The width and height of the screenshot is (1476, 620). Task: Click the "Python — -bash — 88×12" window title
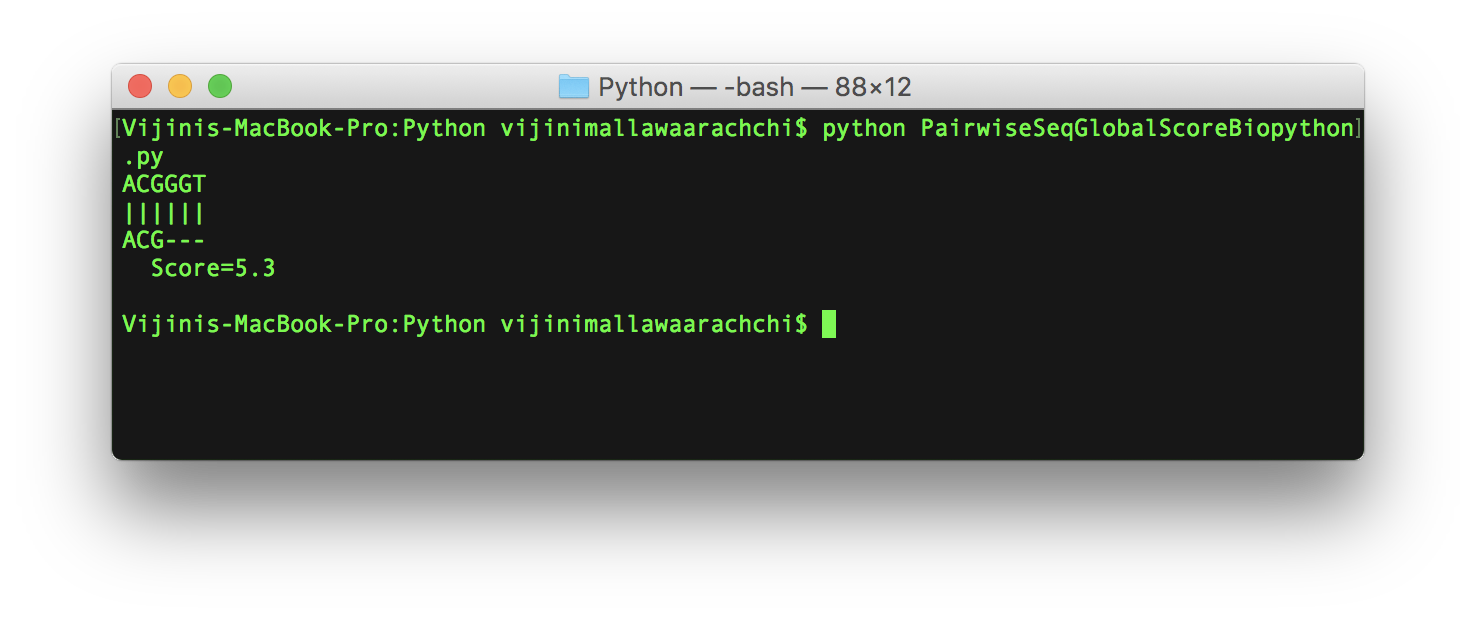[x=754, y=87]
